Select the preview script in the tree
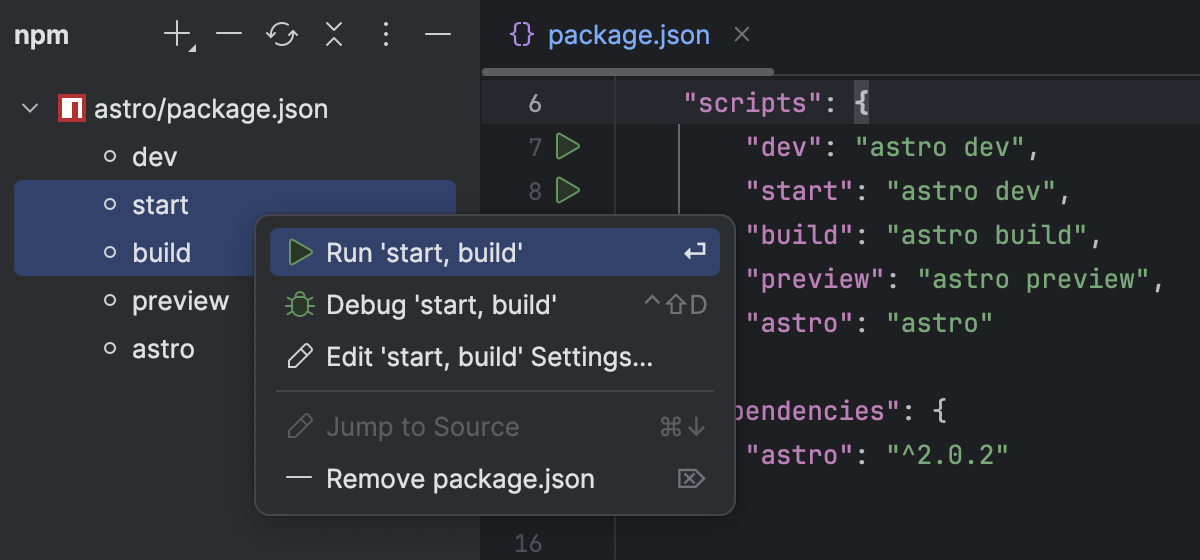Viewport: 1200px width, 560px height. (180, 301)
